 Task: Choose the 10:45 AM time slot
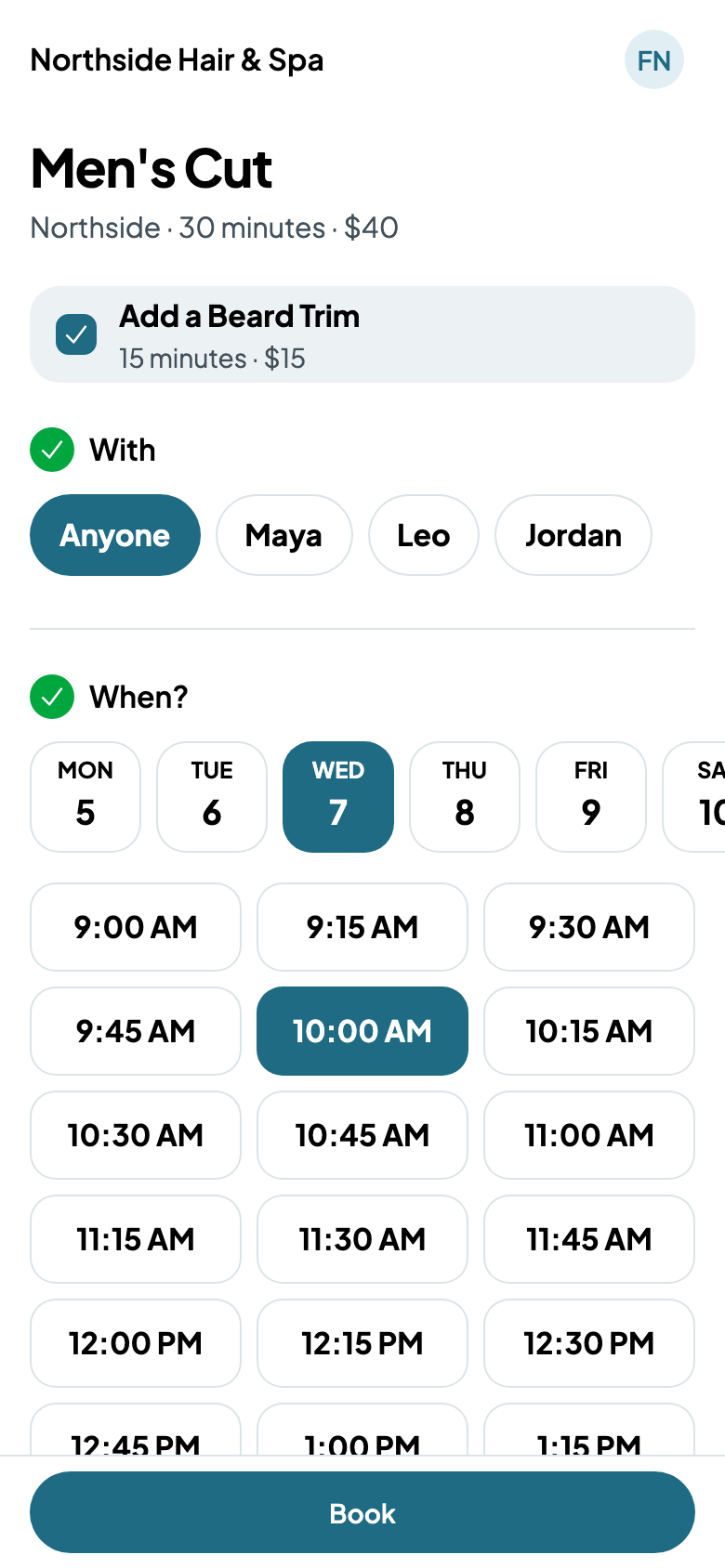[x=362, y=1135]
